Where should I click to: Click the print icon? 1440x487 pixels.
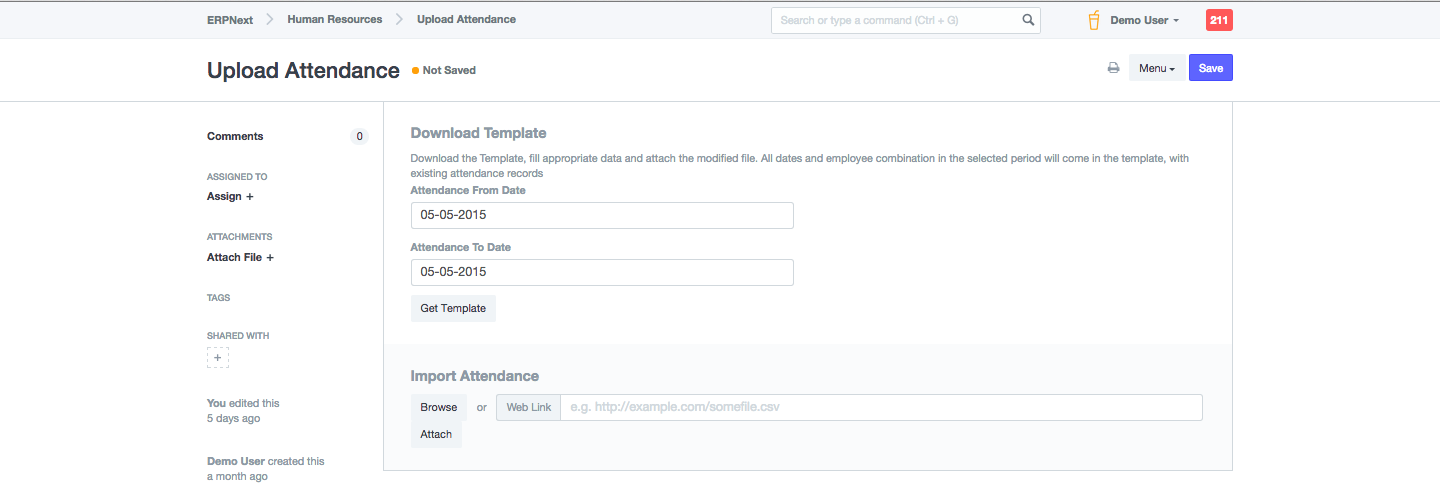point(1113,68)
